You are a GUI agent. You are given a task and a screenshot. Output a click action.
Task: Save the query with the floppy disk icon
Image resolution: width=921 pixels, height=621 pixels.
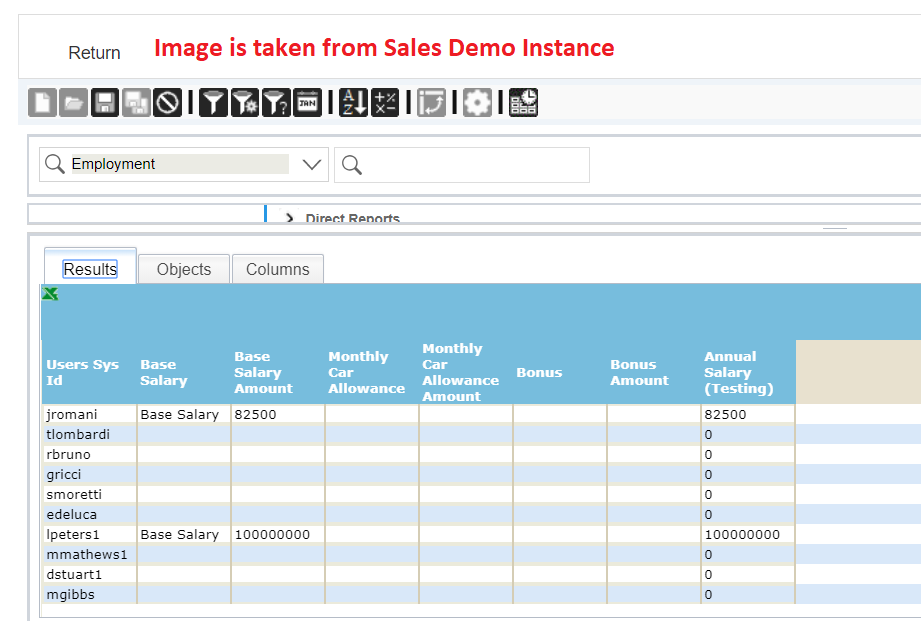(x=105, y=103)
